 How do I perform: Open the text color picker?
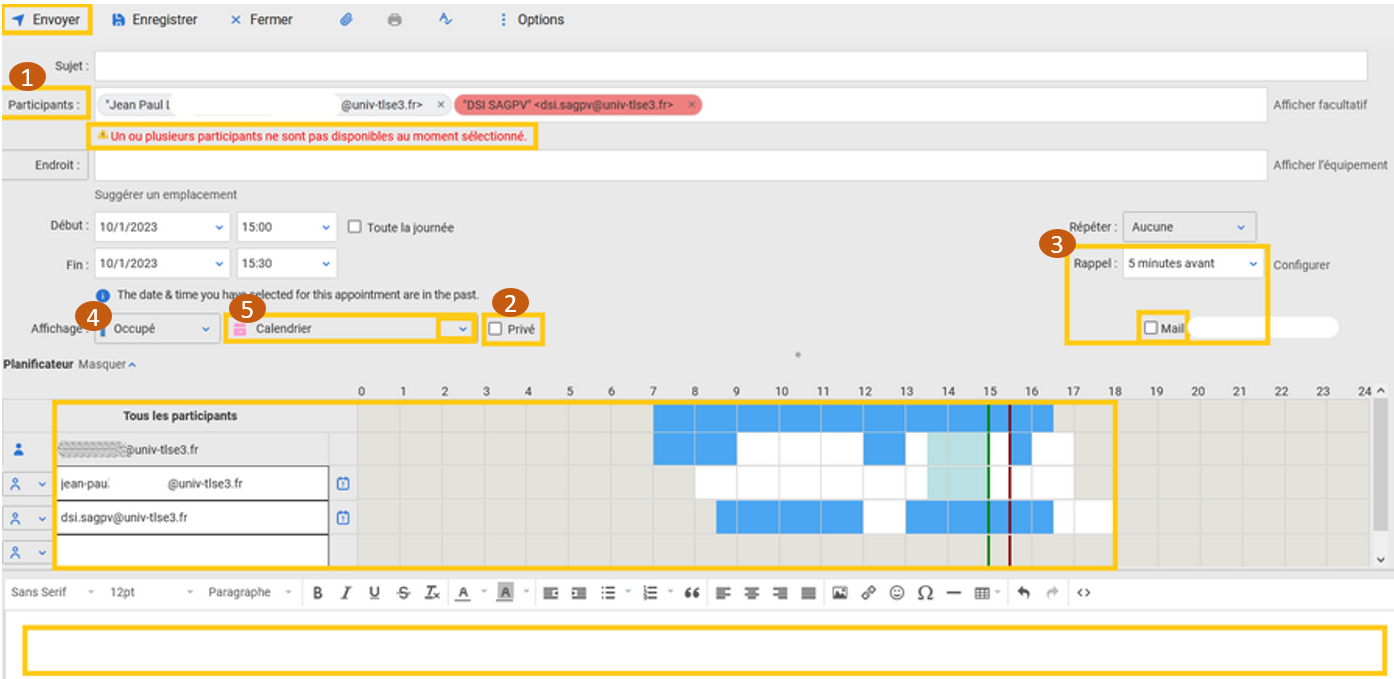pyautogui.click(x=462, y=593)
